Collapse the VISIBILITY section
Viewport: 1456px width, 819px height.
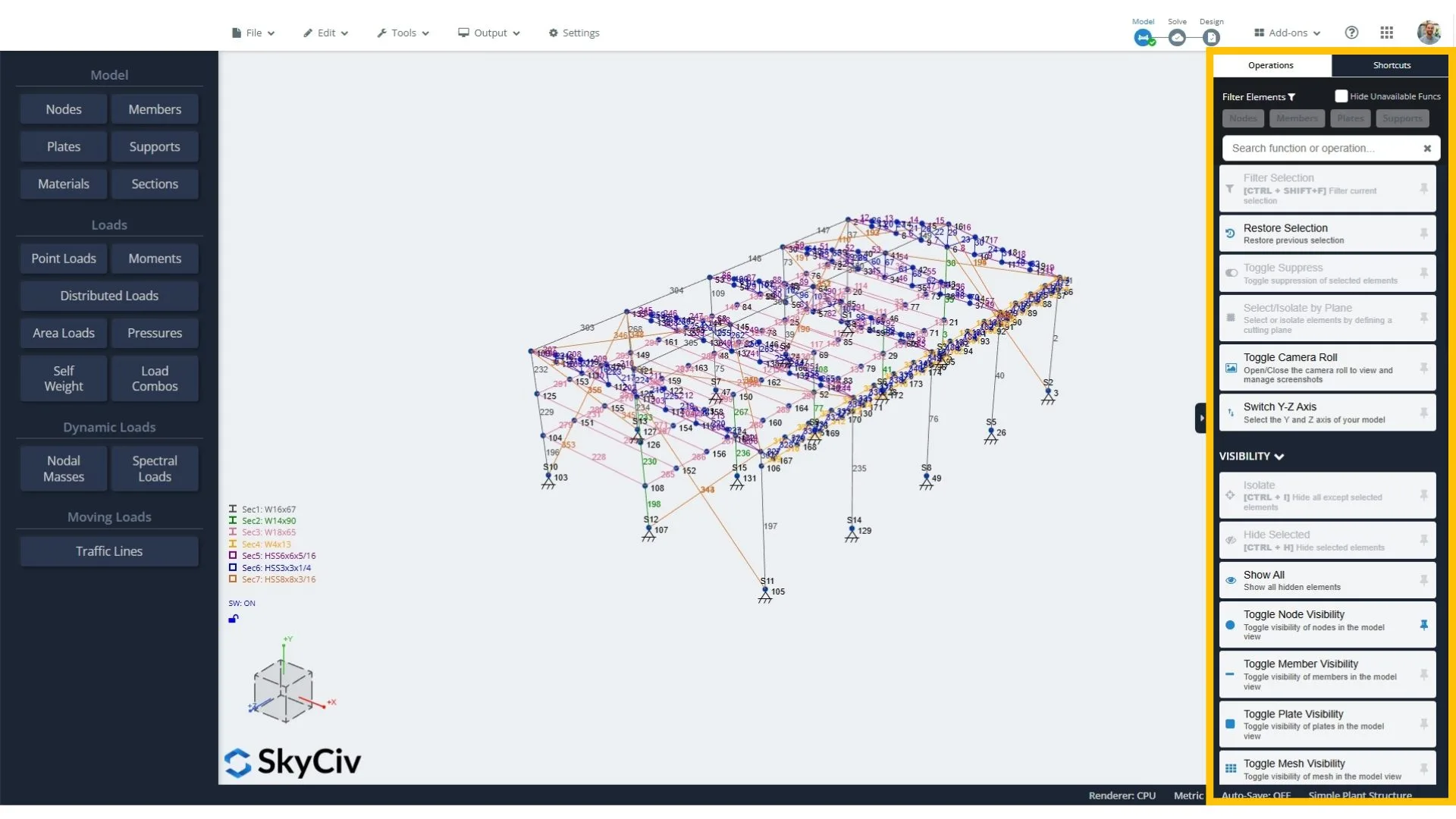[x=1251, y=457]
